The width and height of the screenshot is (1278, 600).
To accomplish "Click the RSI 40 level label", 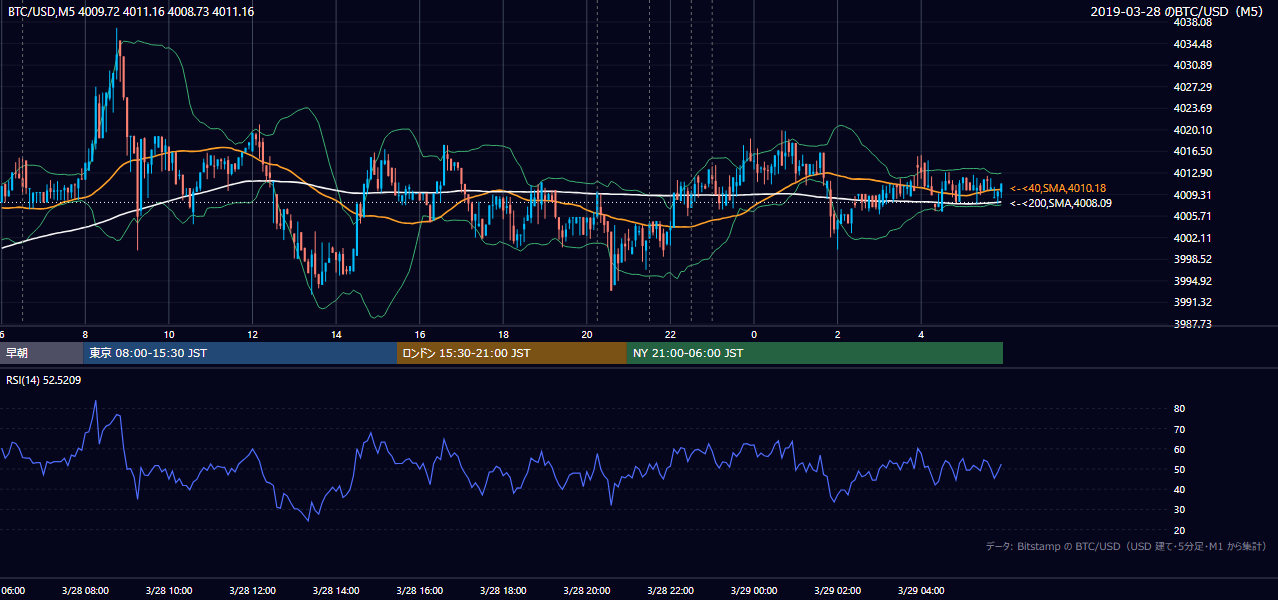I will 1179,489.
